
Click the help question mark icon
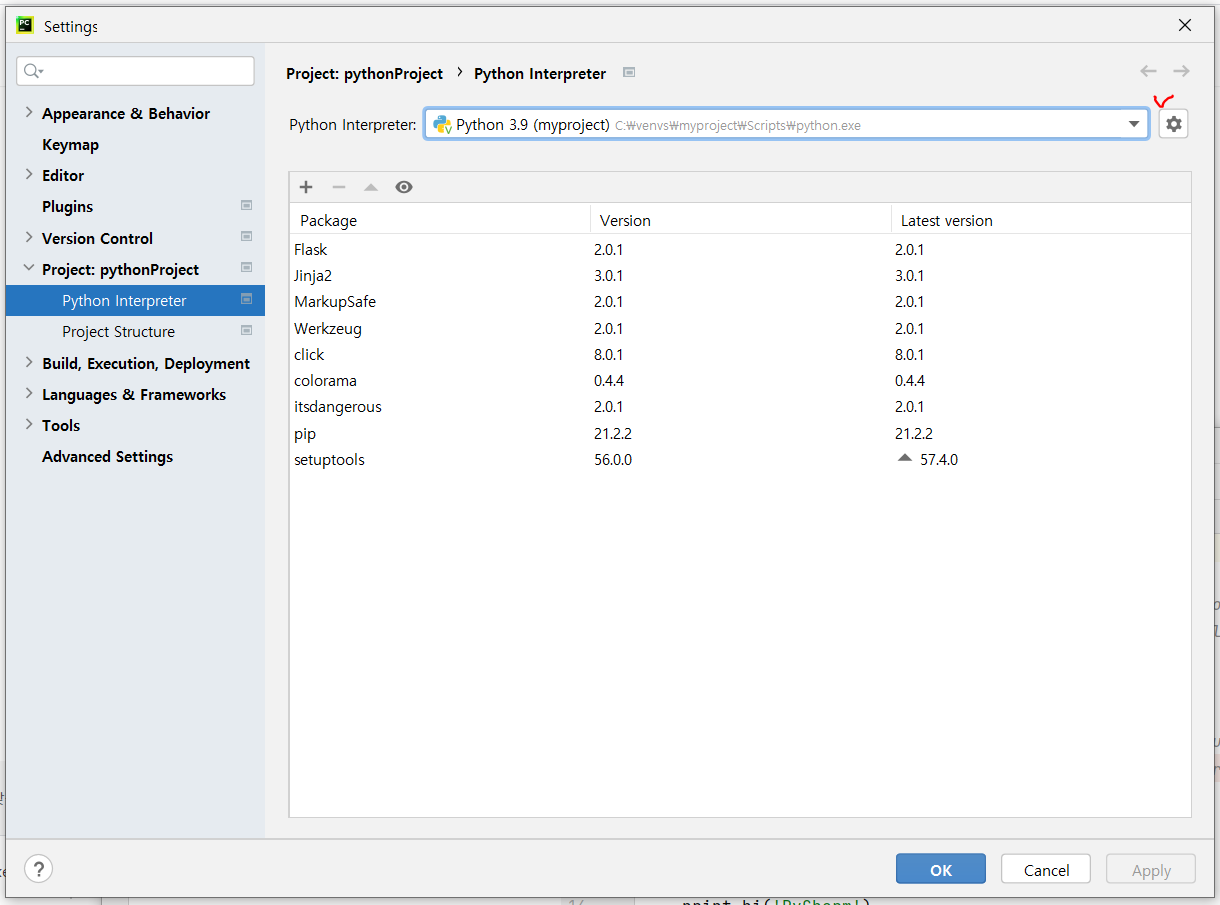(x=38, y=868)
